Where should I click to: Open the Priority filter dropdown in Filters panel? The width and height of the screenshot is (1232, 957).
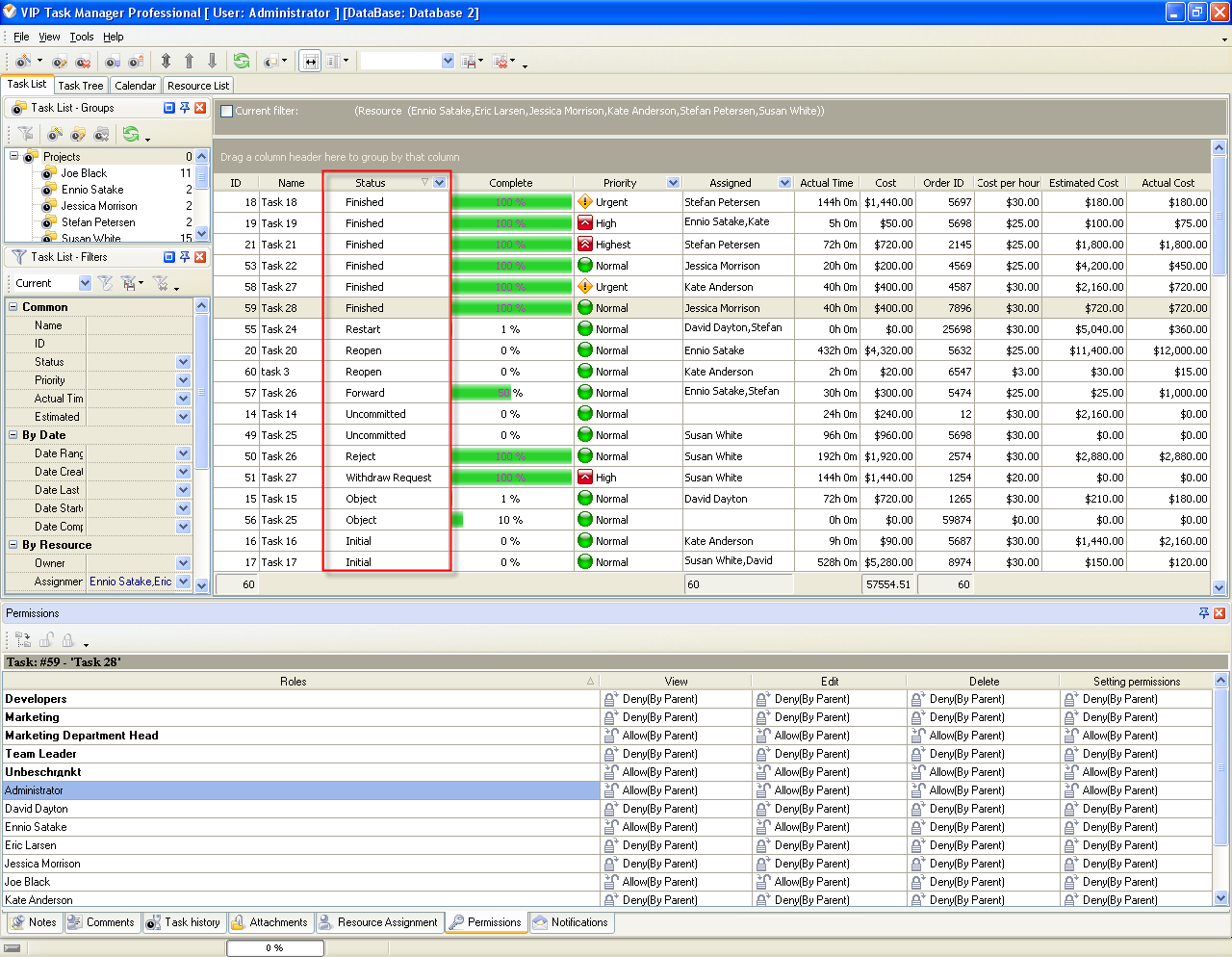point(183,380)
